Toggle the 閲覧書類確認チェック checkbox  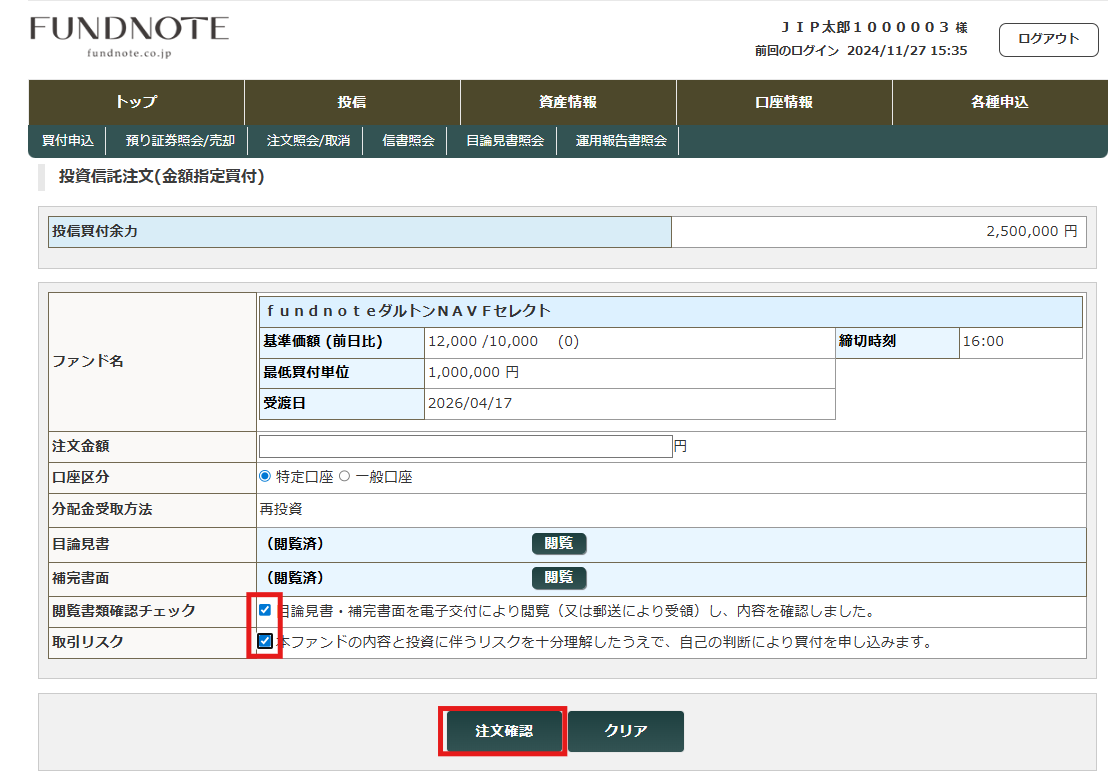(x=265, y=610)
